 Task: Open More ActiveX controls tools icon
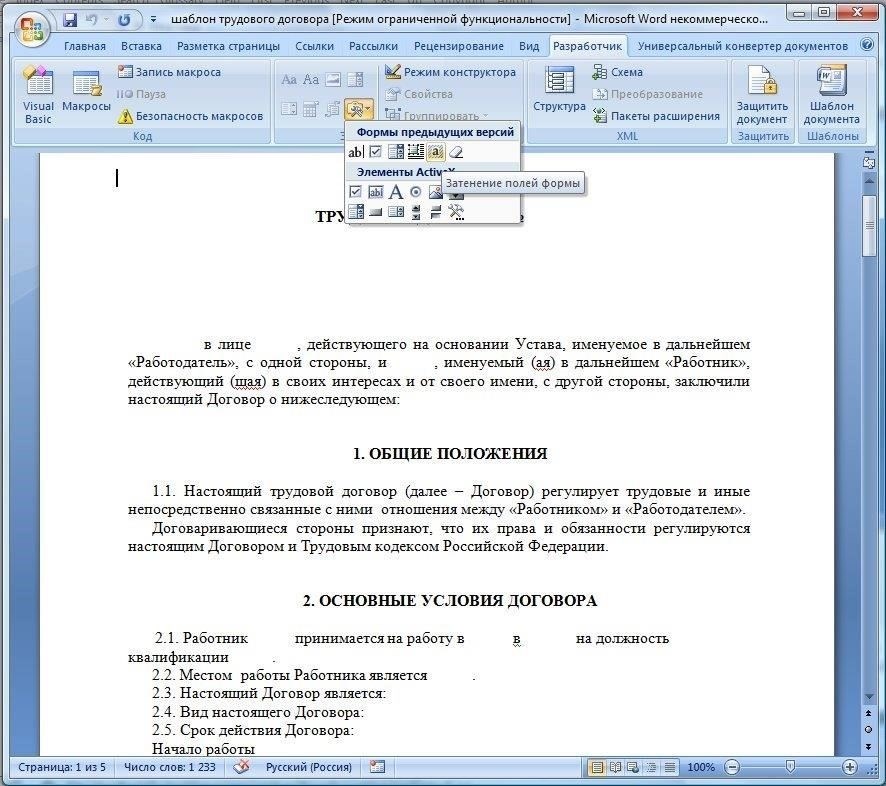coord(456,212)
